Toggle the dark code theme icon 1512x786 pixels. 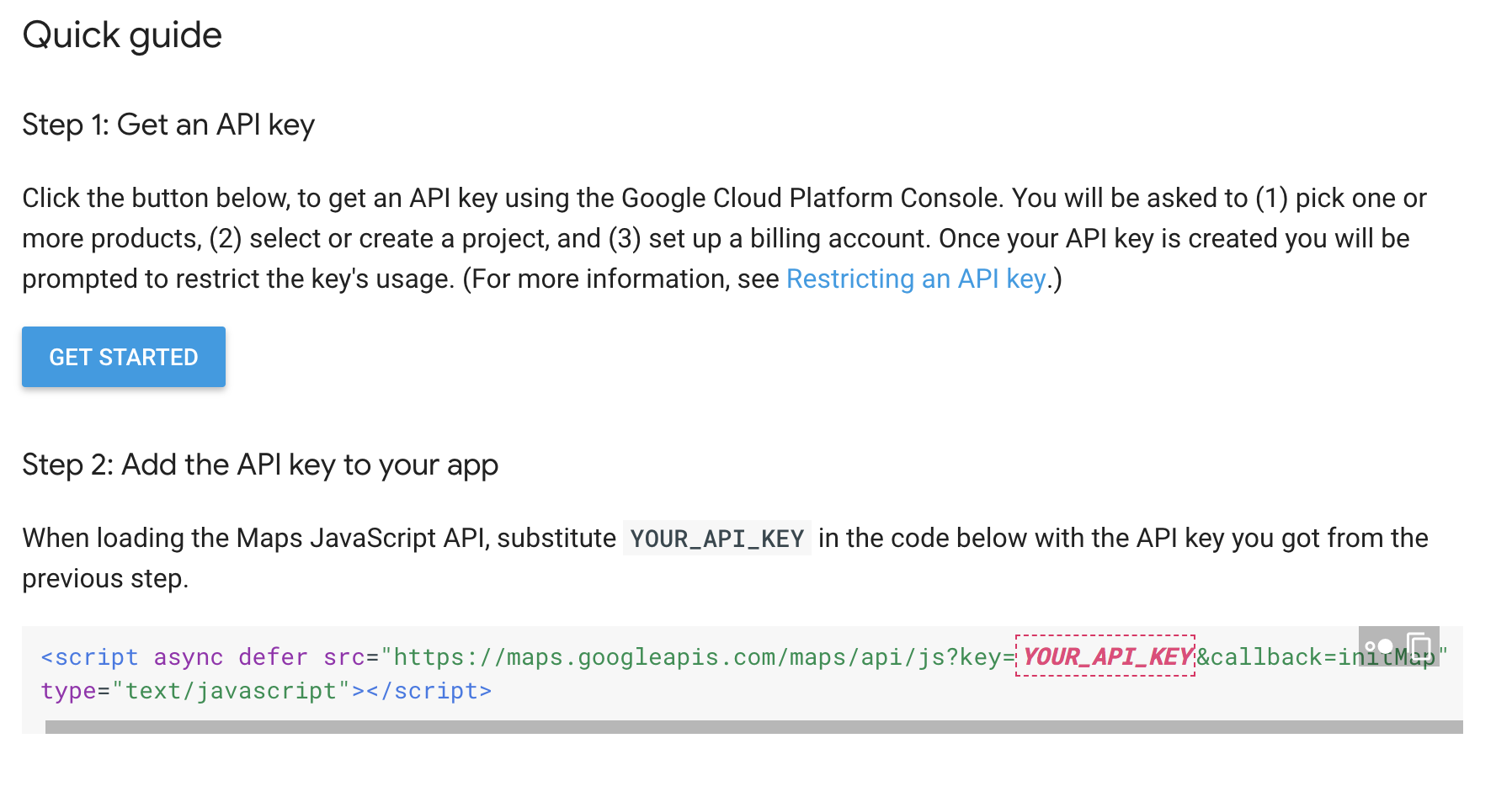click(1380, 646)
